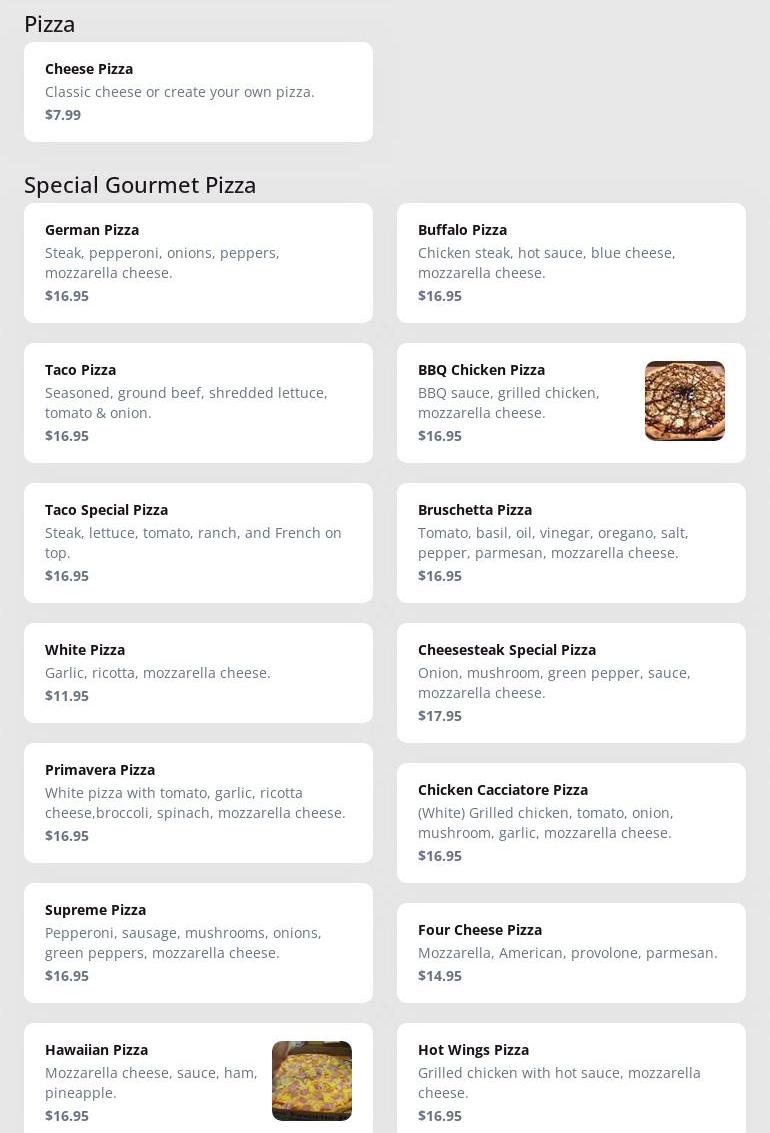Click the $7.99 Cheese Pizza price
Viewport: 770px width, 1133px height.
[x=63, y=115]
